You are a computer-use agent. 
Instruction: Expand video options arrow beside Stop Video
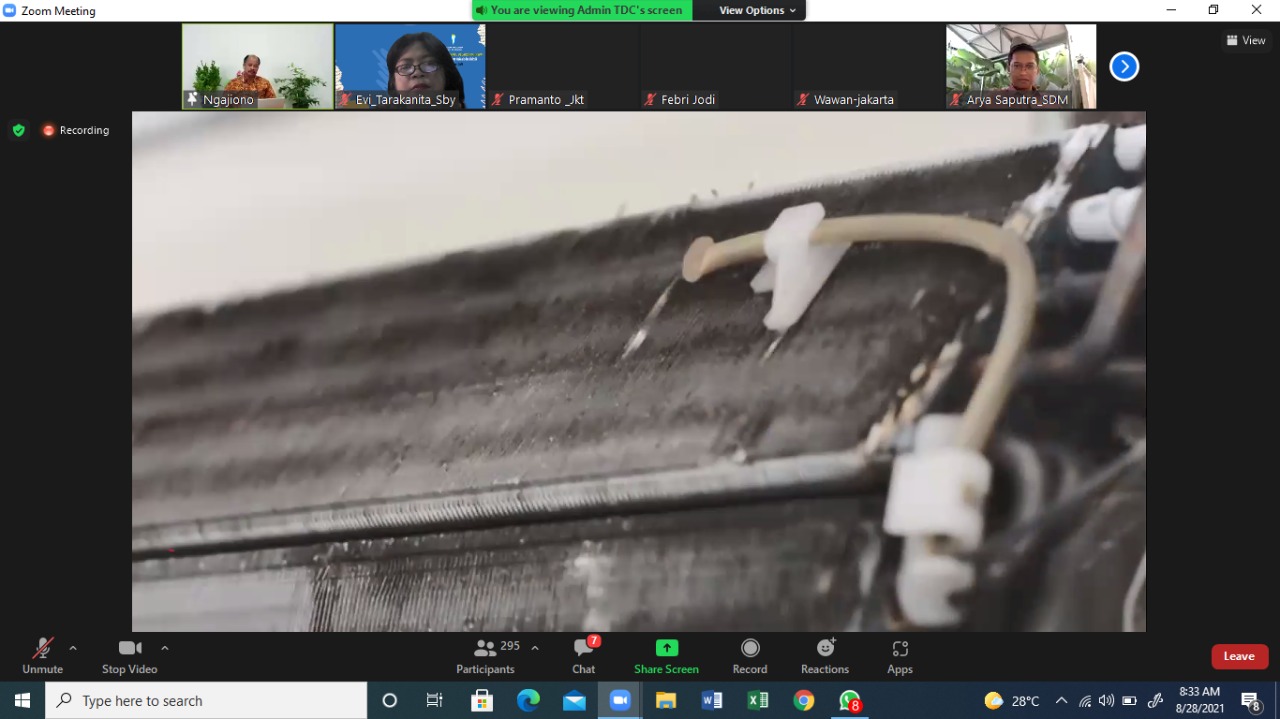point(165,648)
